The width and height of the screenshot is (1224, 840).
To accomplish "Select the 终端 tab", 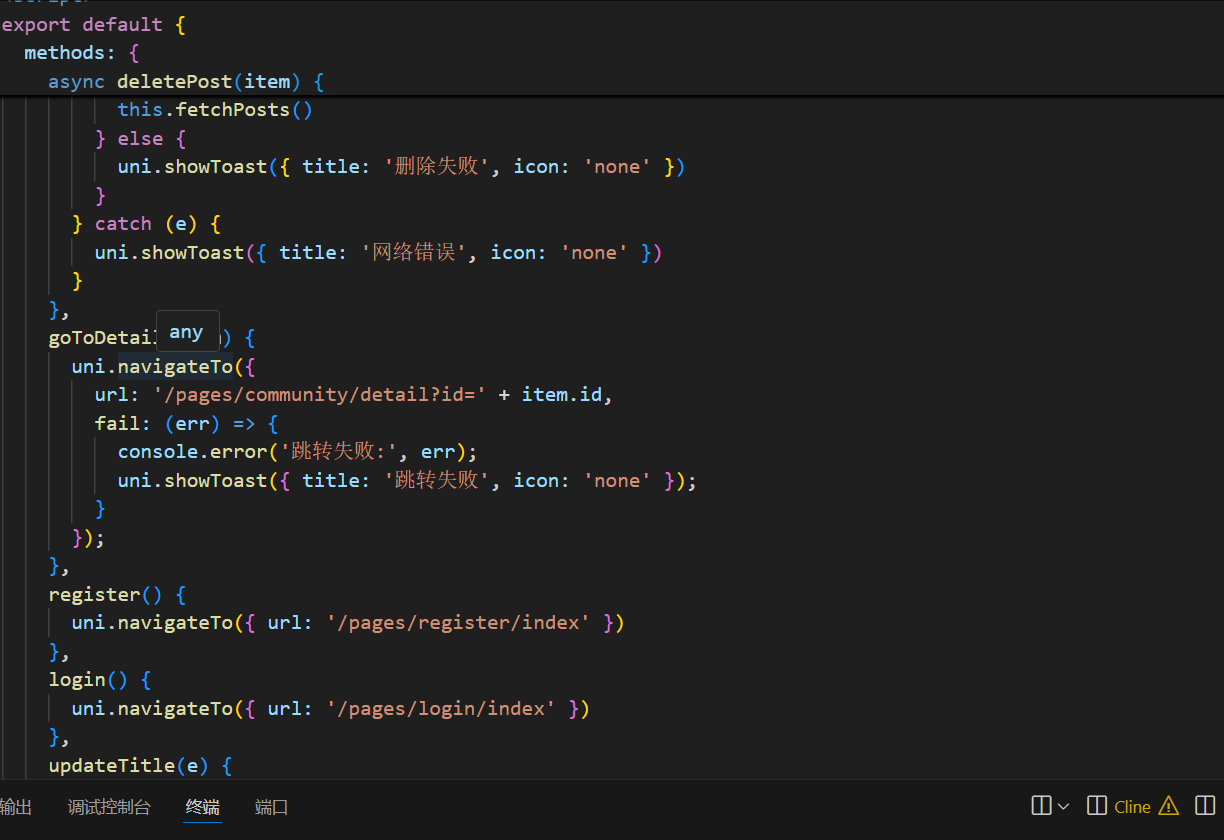I will coord(203,807).
